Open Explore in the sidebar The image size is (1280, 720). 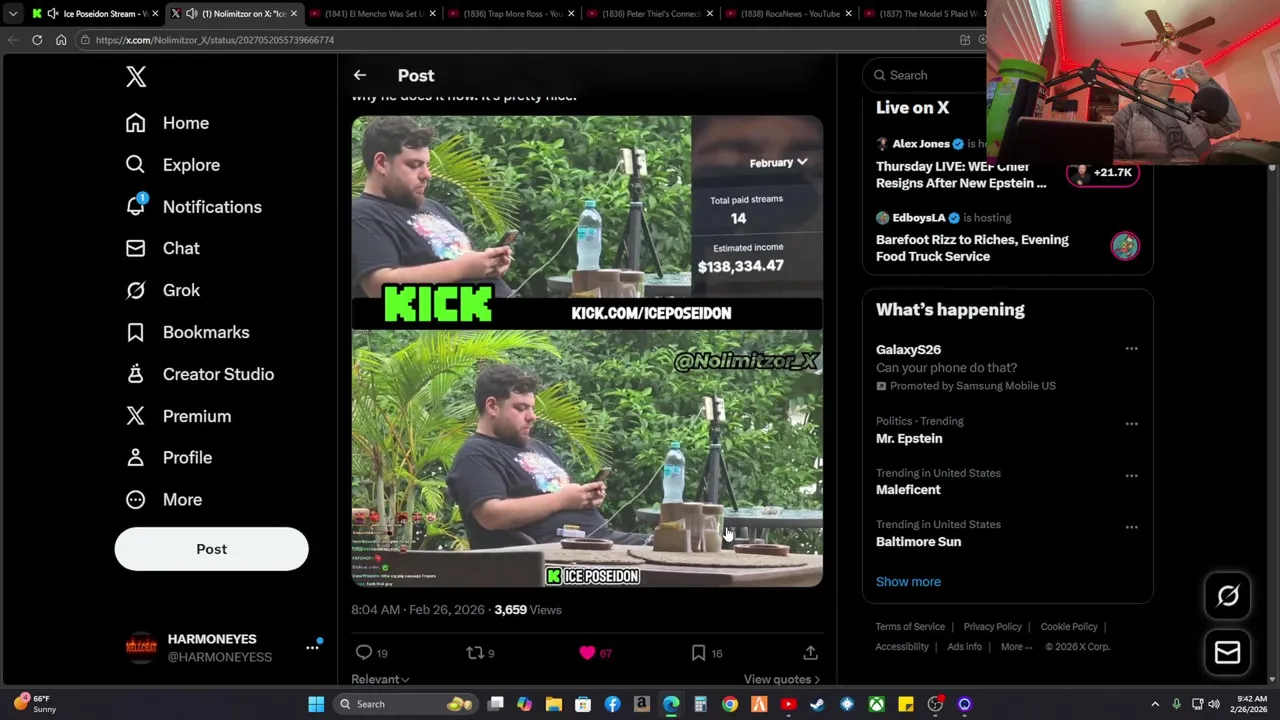(172, 165)
